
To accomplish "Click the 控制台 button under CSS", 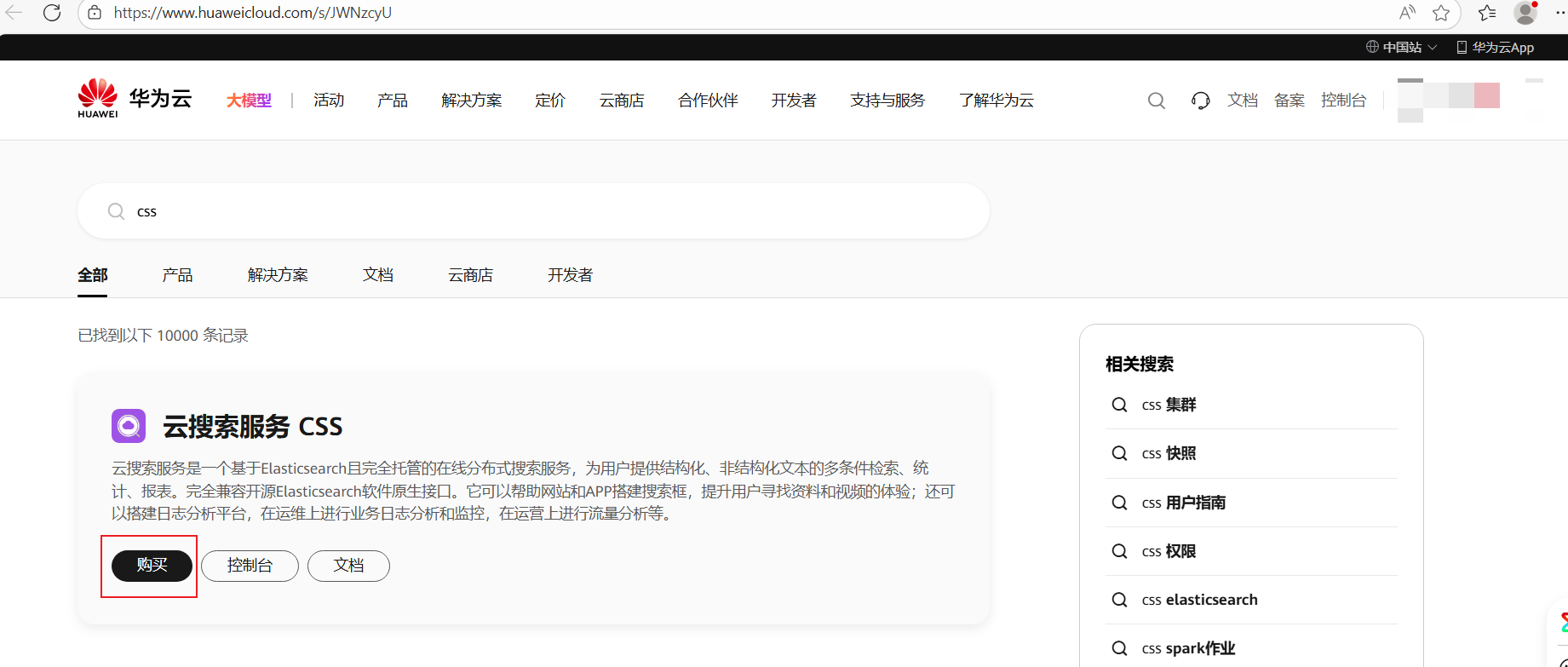I will coord(250,566).
